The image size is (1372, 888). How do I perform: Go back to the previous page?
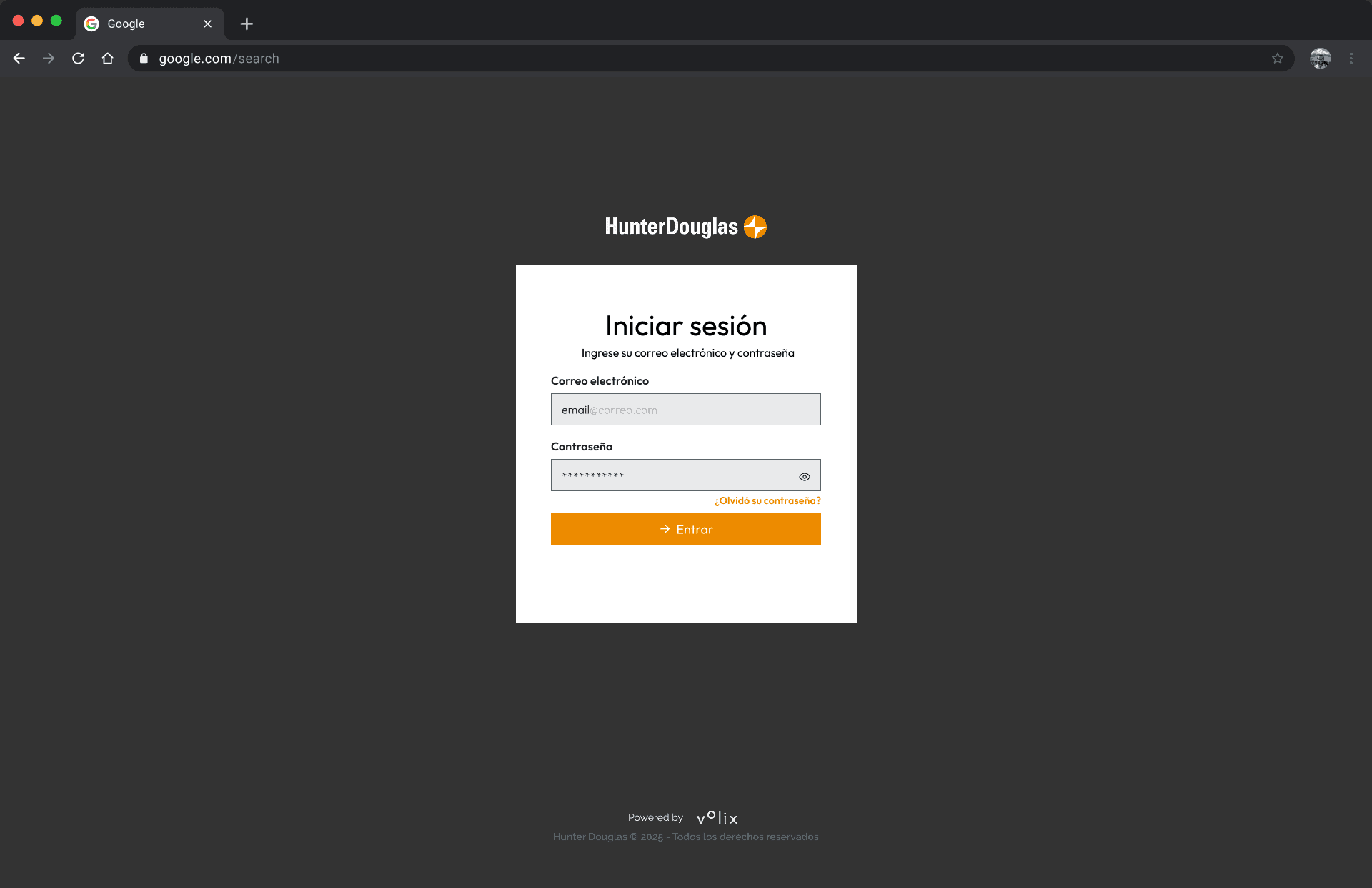(x=19, y=59)
